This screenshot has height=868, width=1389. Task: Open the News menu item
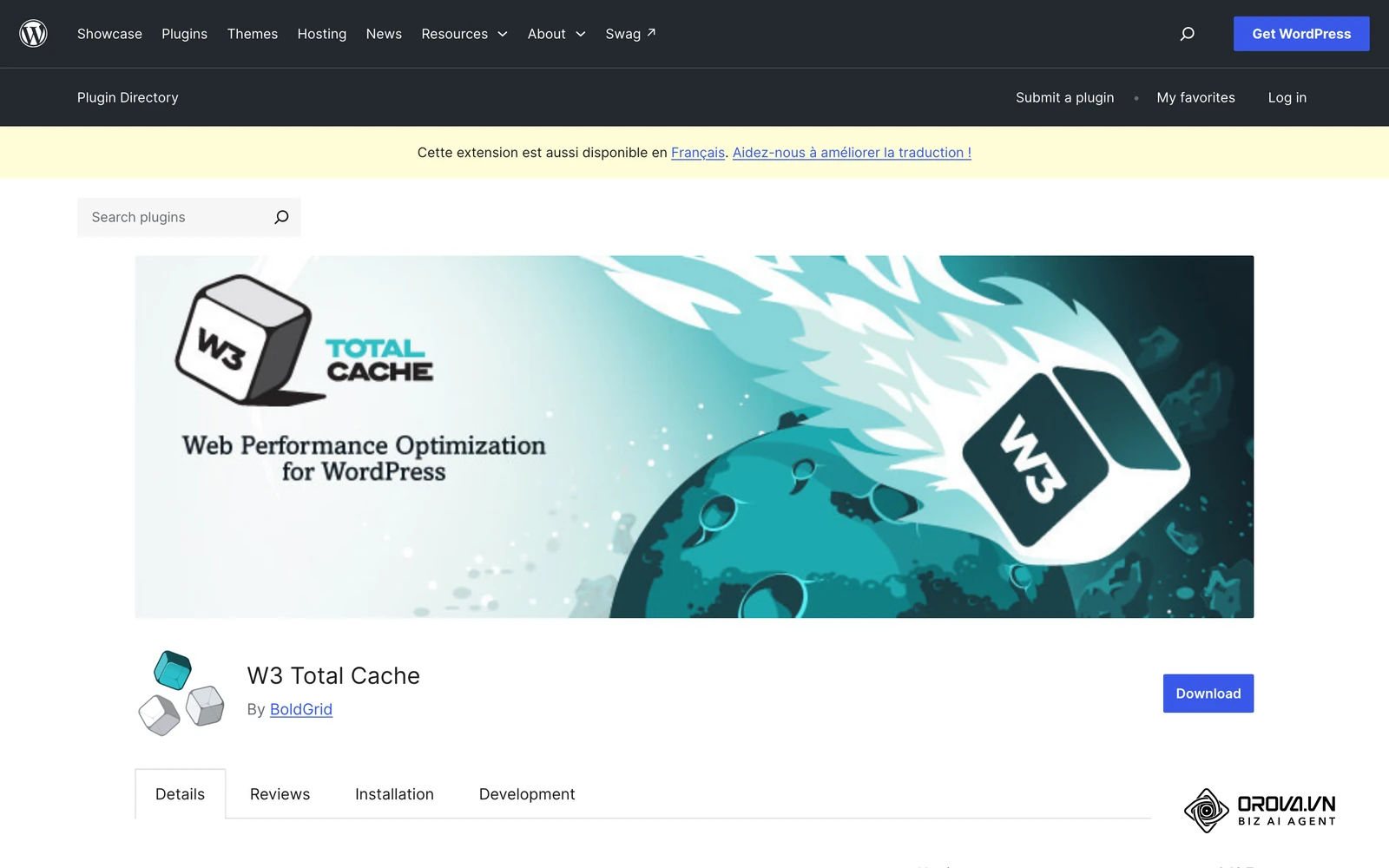pos(384,34)
